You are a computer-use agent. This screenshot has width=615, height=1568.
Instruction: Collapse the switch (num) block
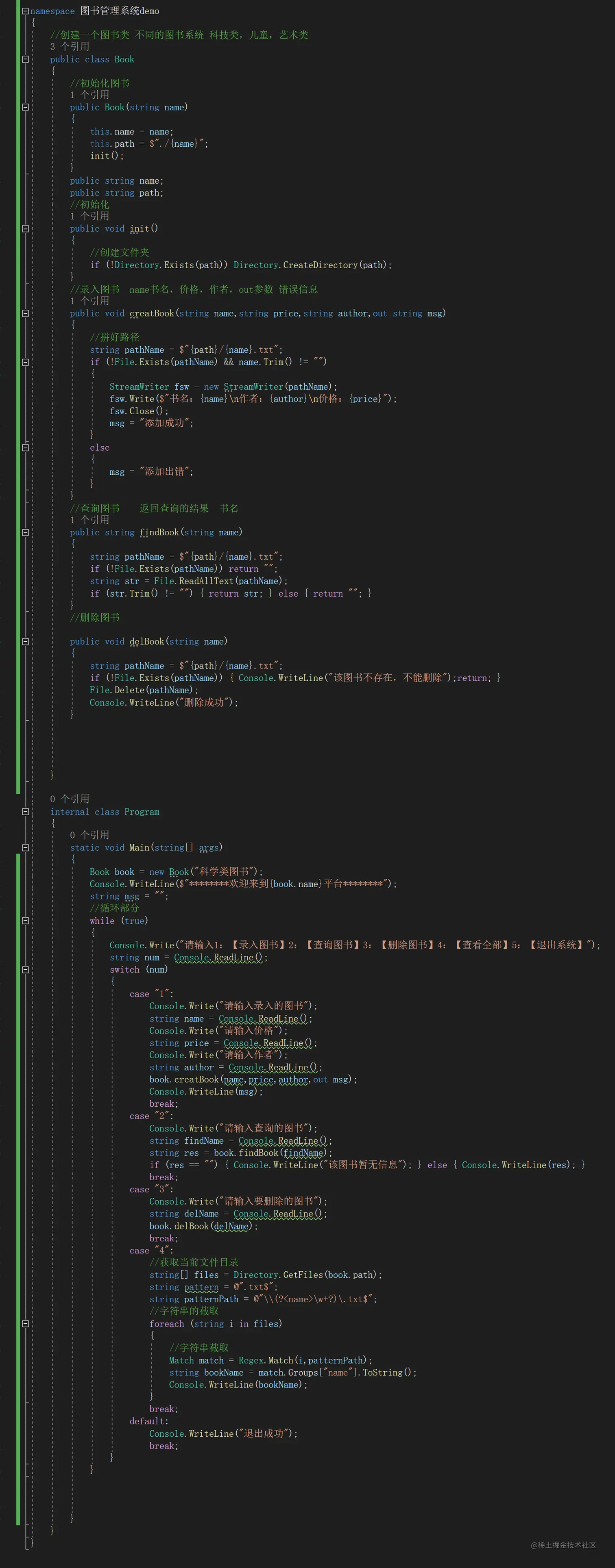coord(26,970)
